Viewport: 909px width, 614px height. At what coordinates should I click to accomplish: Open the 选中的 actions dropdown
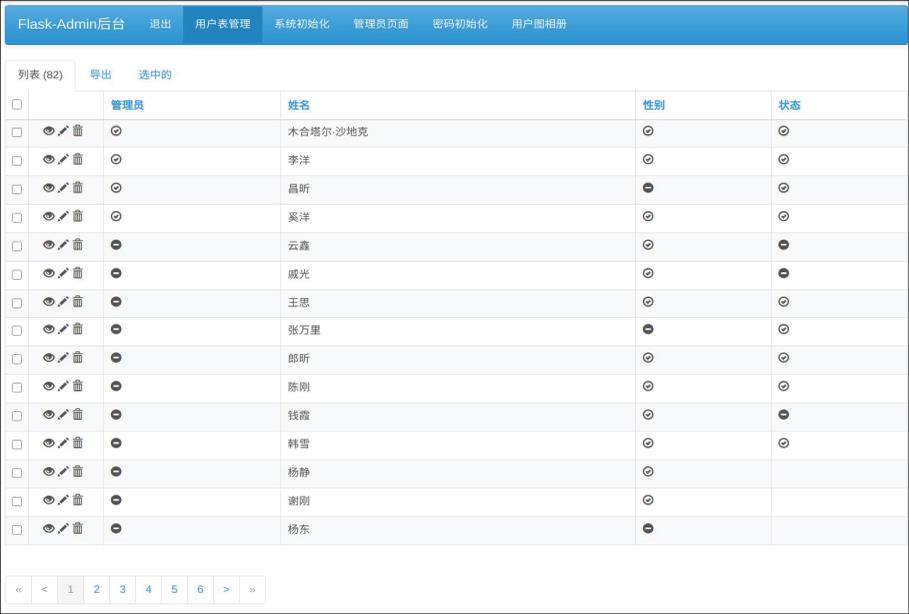[155, 75]
